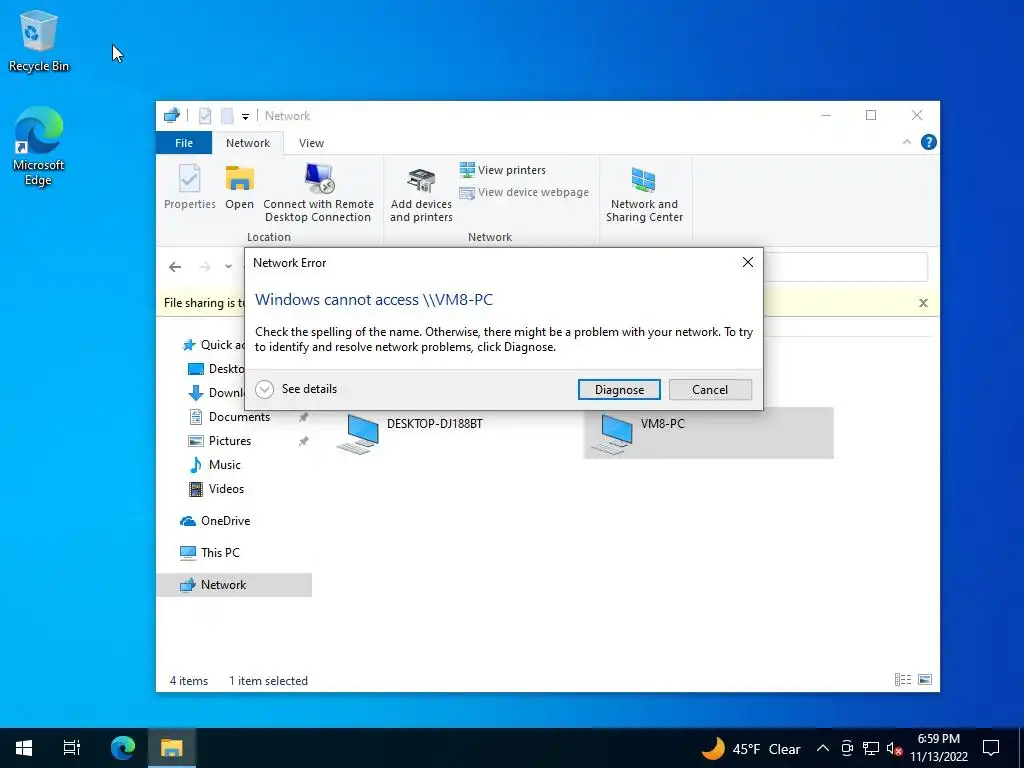Click the muted volume tray icon

tap(895, 748)
